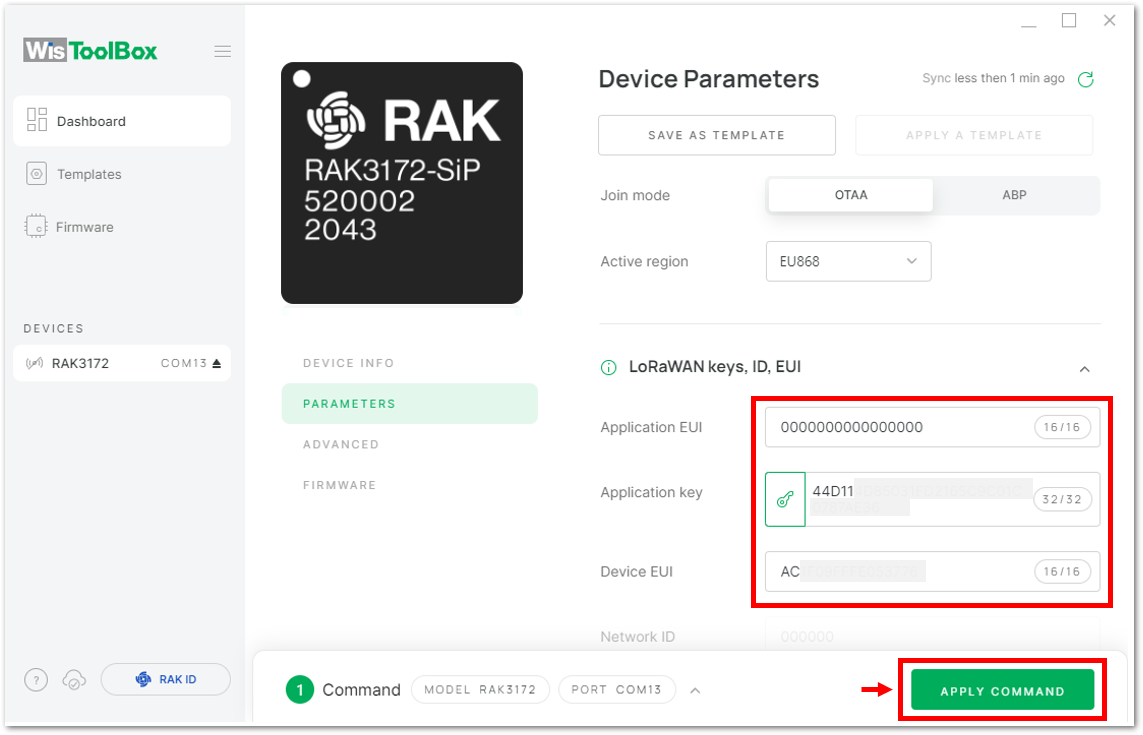The image size is (1143, 735).
Task: Click the RAK3172-SiP chip image
Action: 402,183
